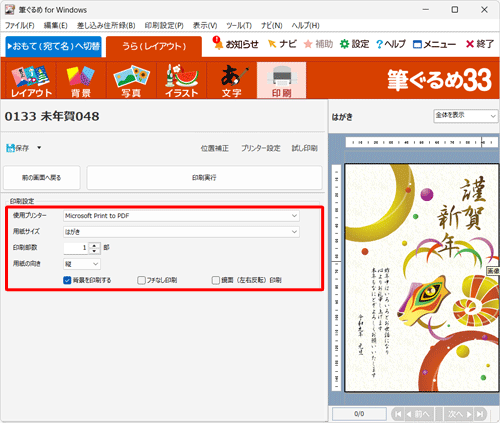Enable フチなし印刷 checkbox
Image resolution: width=500 pixels, height=423 pixels.
point(141,280)
